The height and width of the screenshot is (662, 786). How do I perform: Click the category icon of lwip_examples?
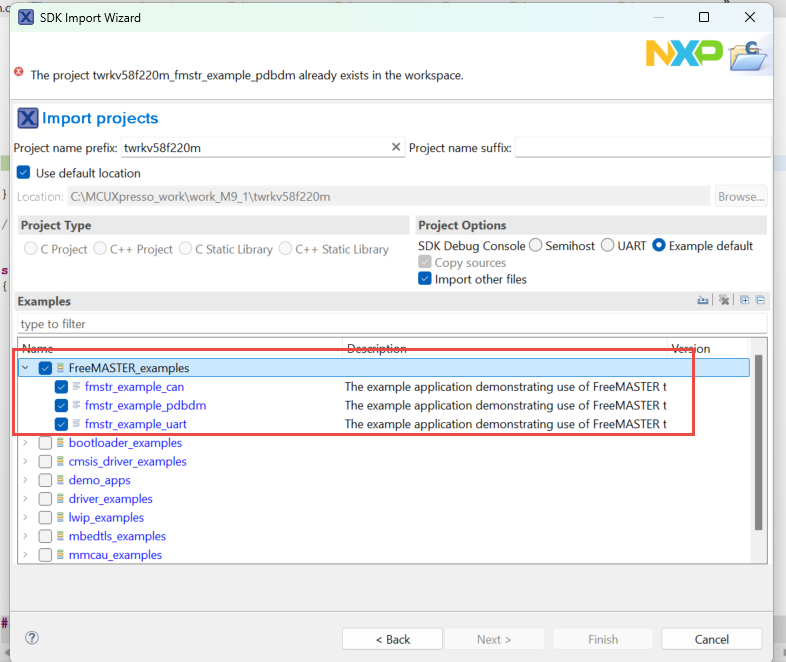click(60, 517)
